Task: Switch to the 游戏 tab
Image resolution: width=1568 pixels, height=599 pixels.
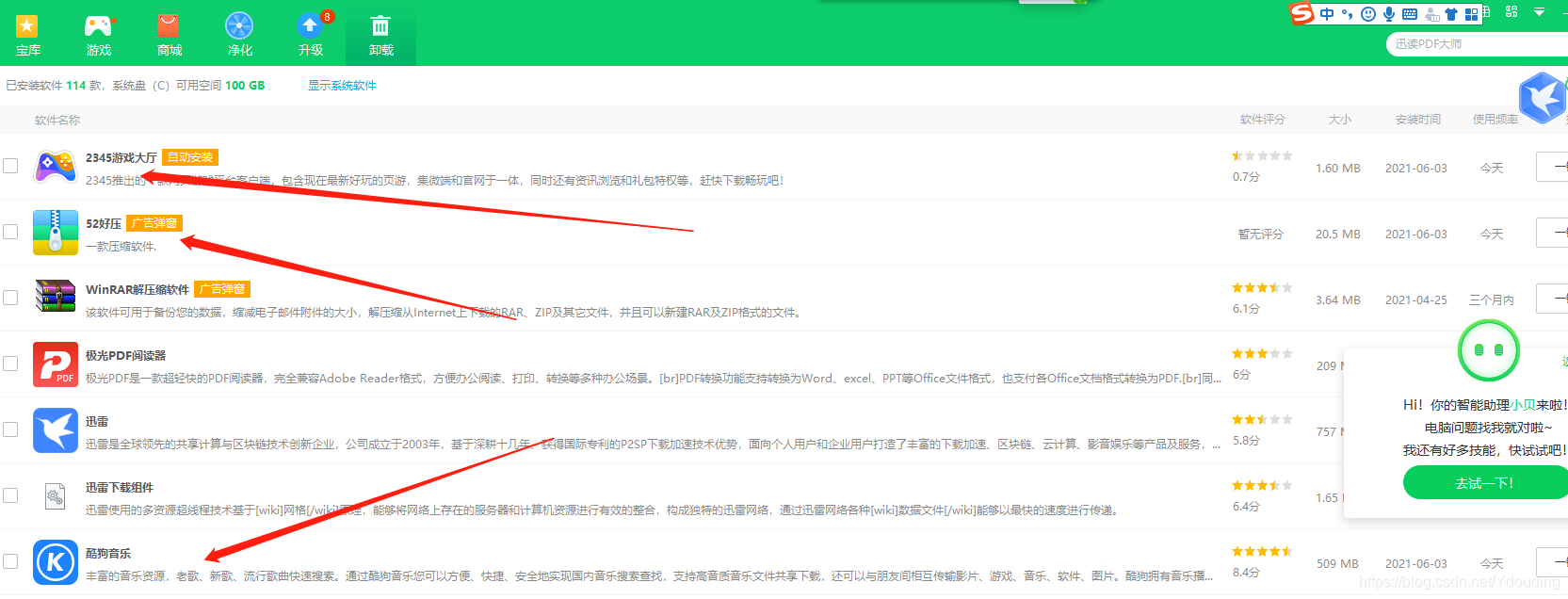Action: pos(98,34)
